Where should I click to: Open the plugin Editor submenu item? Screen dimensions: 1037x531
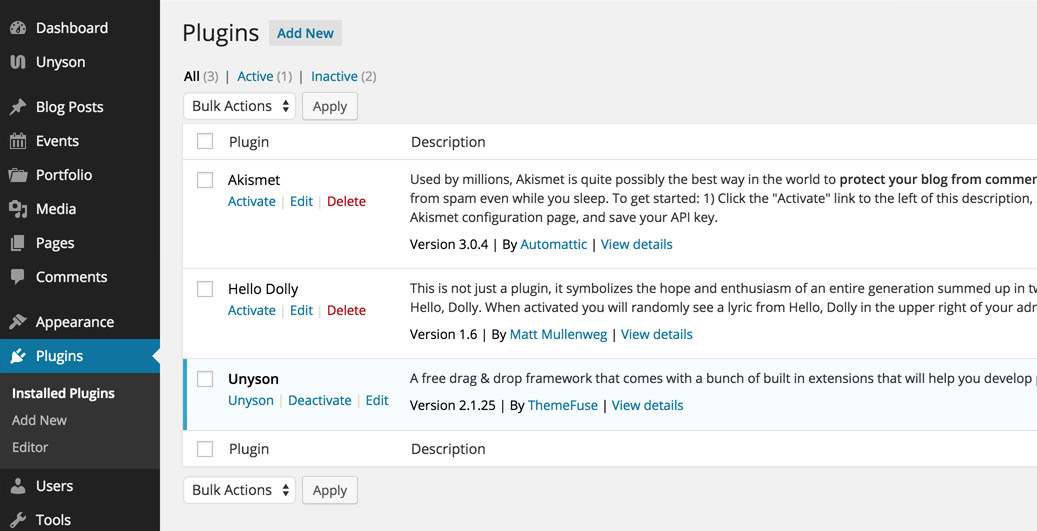coord(30,448)
